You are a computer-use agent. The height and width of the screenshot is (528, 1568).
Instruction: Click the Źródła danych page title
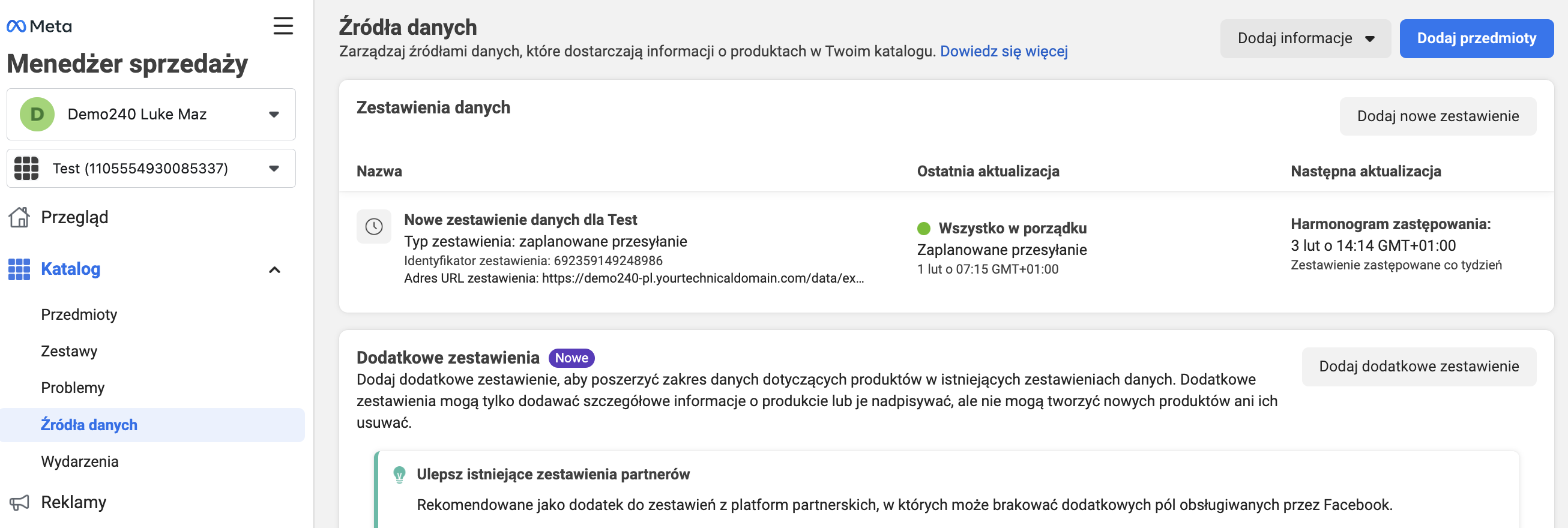407,28
